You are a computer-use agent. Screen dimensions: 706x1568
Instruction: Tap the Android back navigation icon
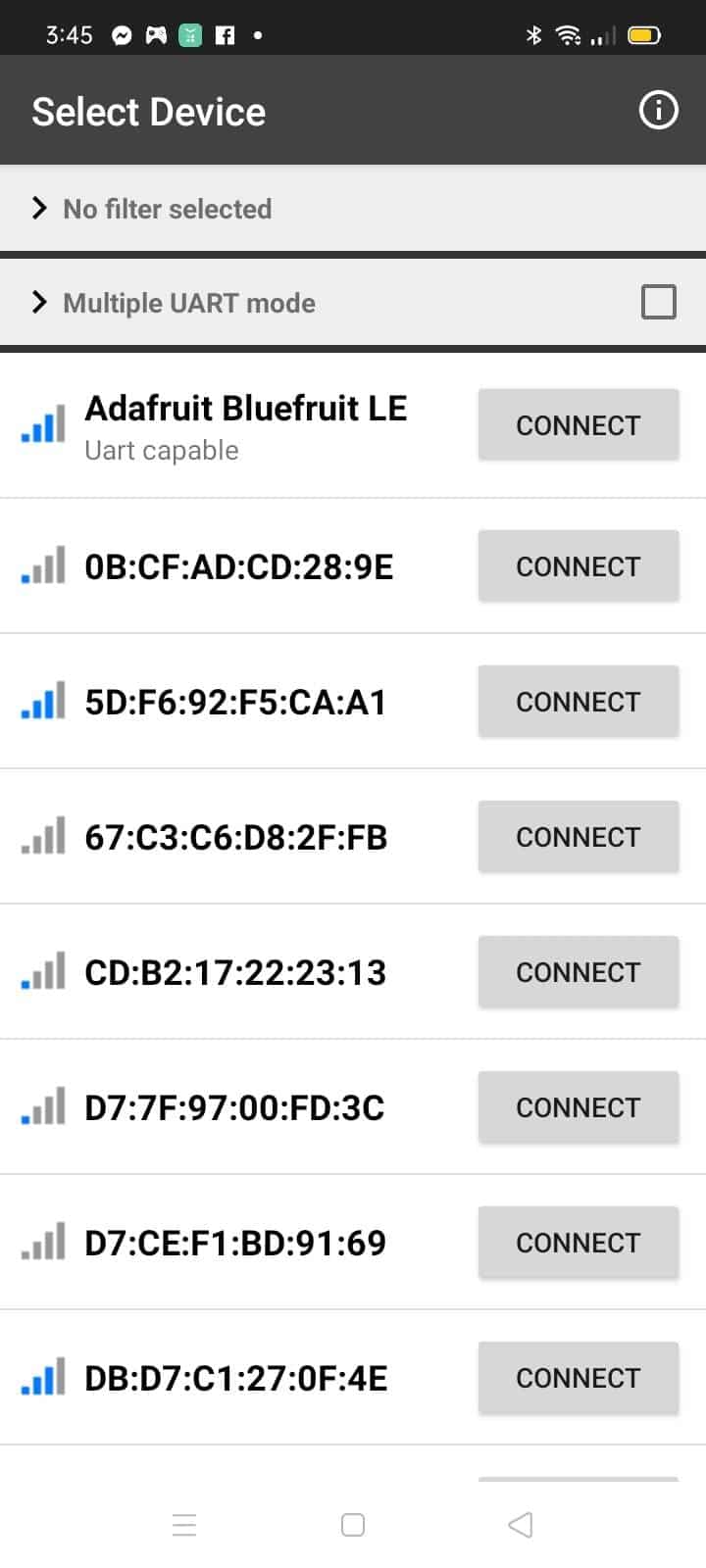click(x=521, y=1525)
